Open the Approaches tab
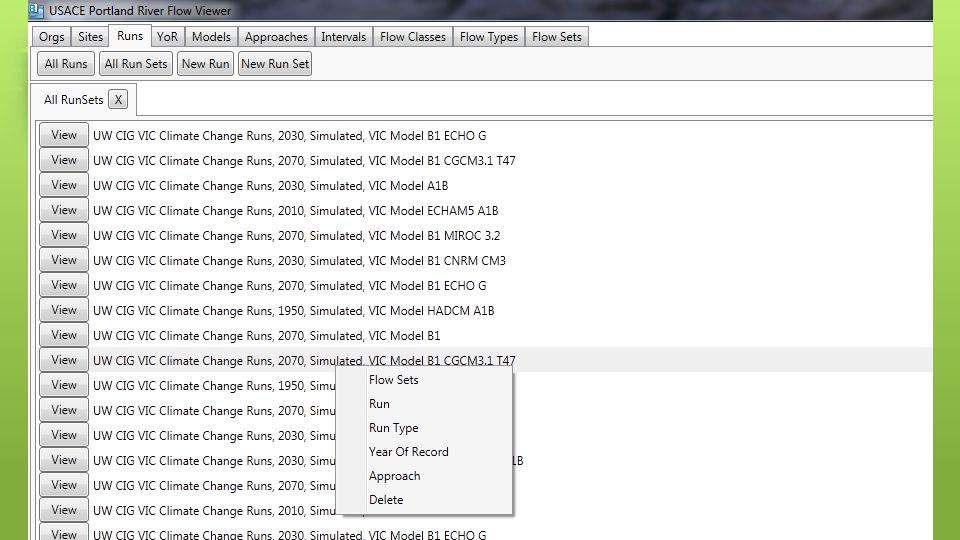The height and width of the screenshot is (540, 960). (276, 37)
